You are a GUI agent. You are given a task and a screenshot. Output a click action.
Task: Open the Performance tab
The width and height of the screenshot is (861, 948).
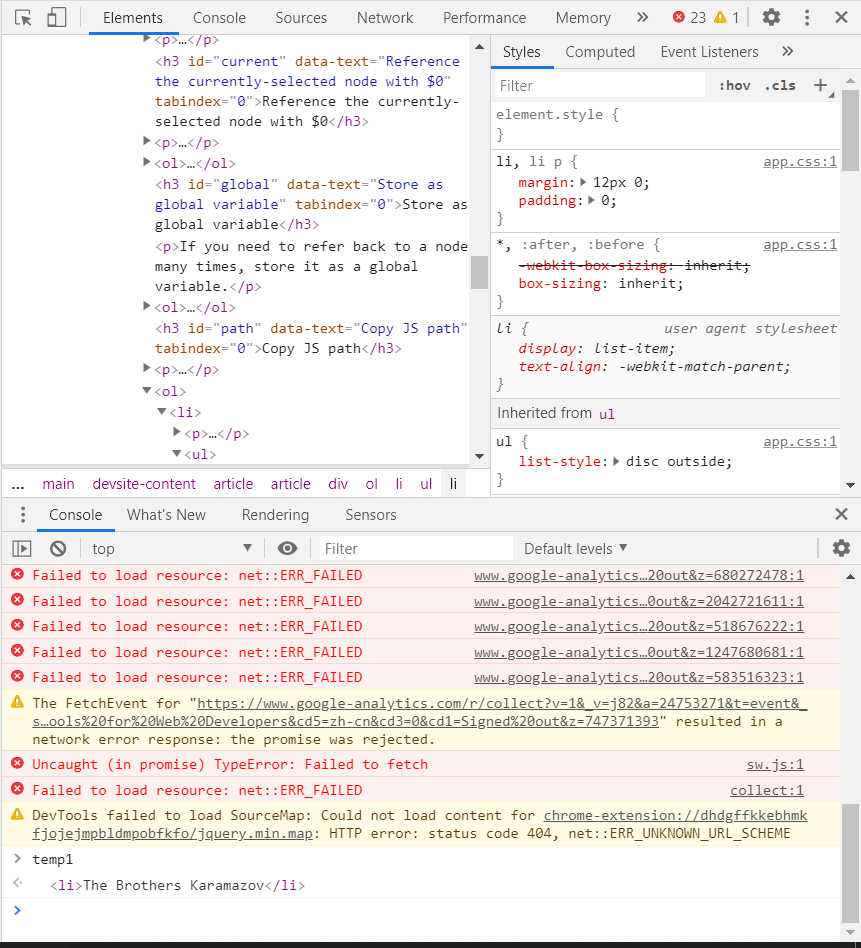pos(484,18)
